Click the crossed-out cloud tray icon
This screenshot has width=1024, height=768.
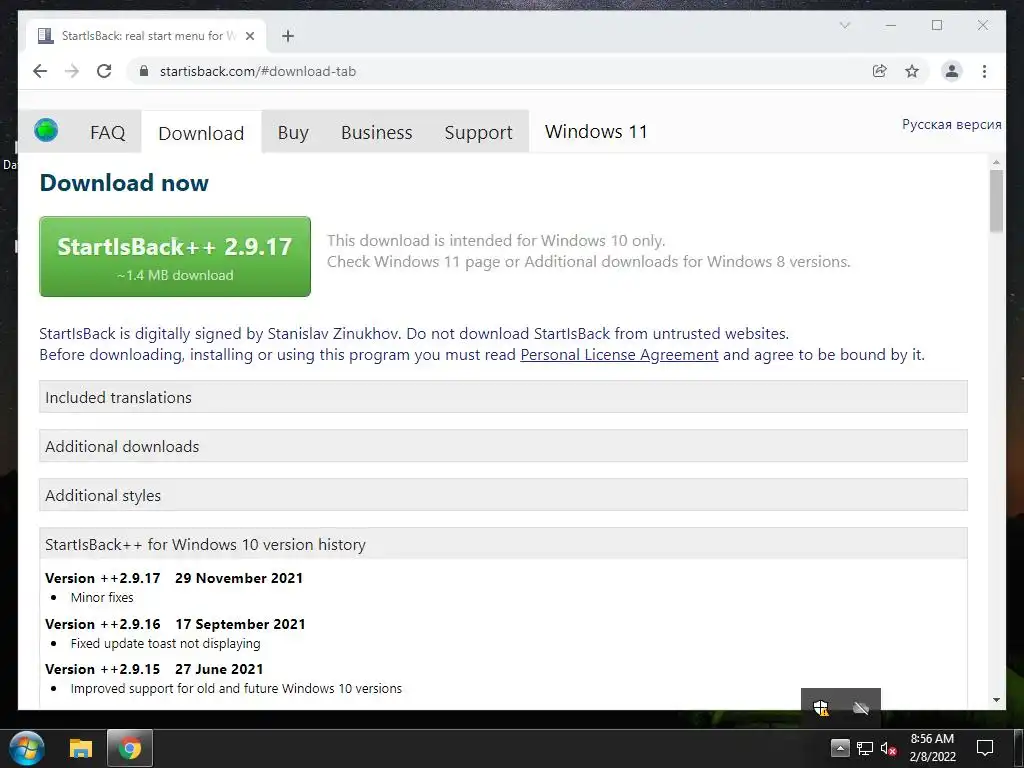861,707
